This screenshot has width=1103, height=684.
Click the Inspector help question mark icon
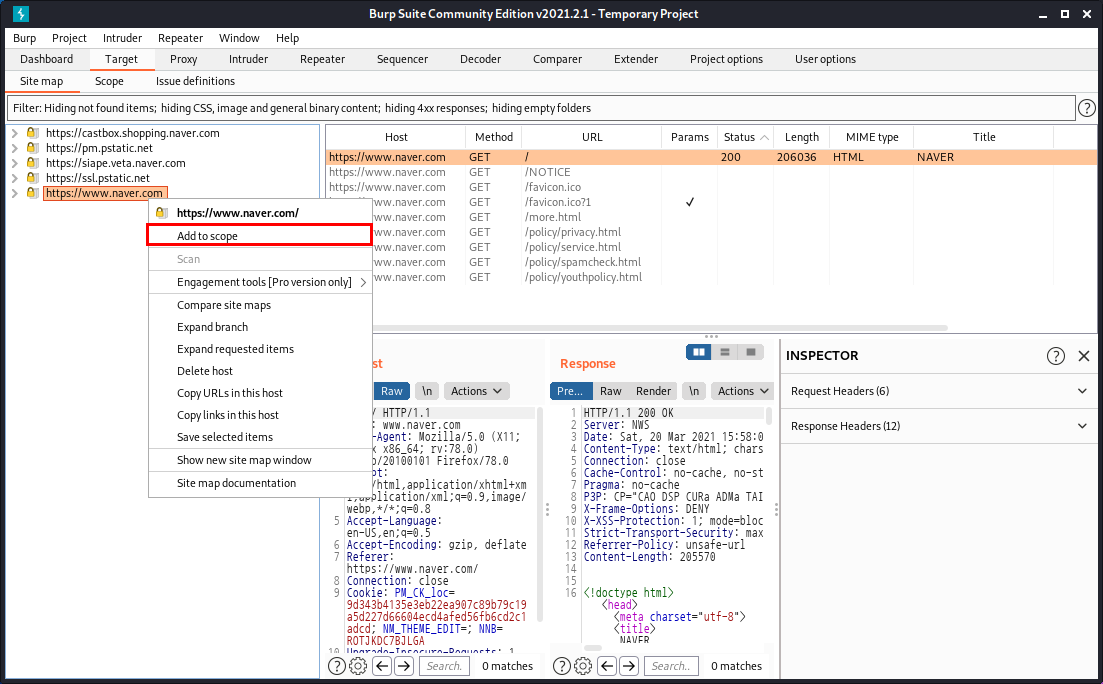coord(1055,356)
